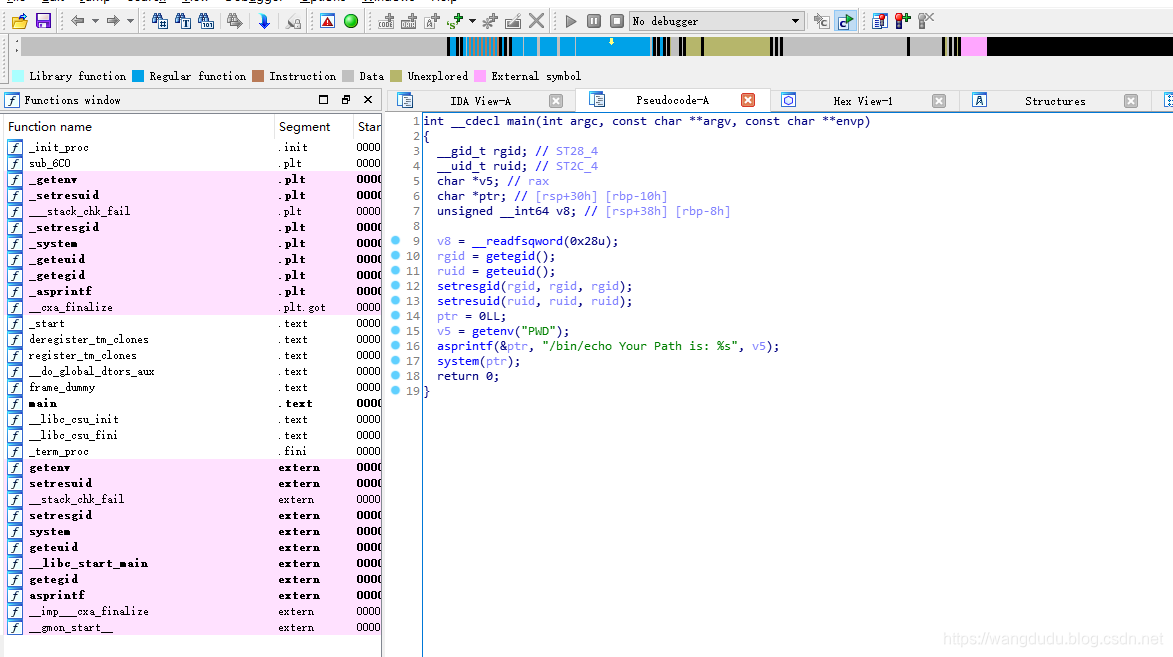This screenshot has height=657, width=1173.
Task: Close the Structures tab
Action: coord(1131,101)
